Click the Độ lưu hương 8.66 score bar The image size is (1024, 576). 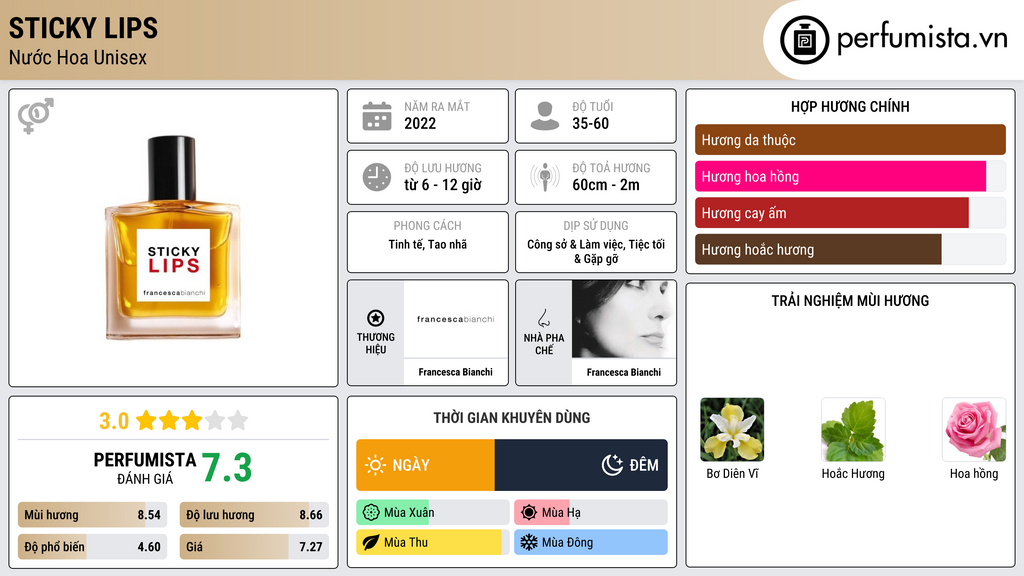point(254,515)
